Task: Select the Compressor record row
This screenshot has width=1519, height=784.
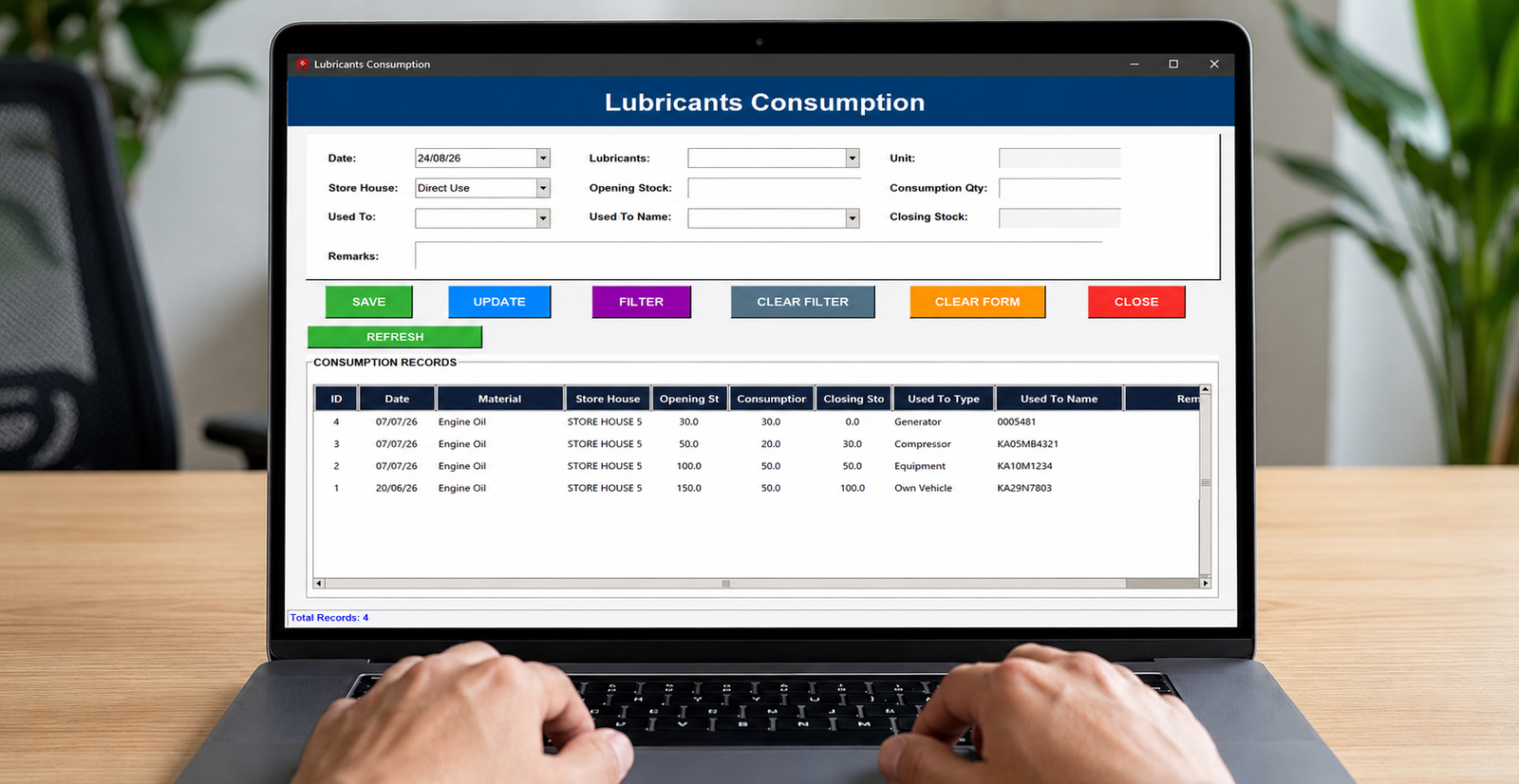Action: pos(757,444)
